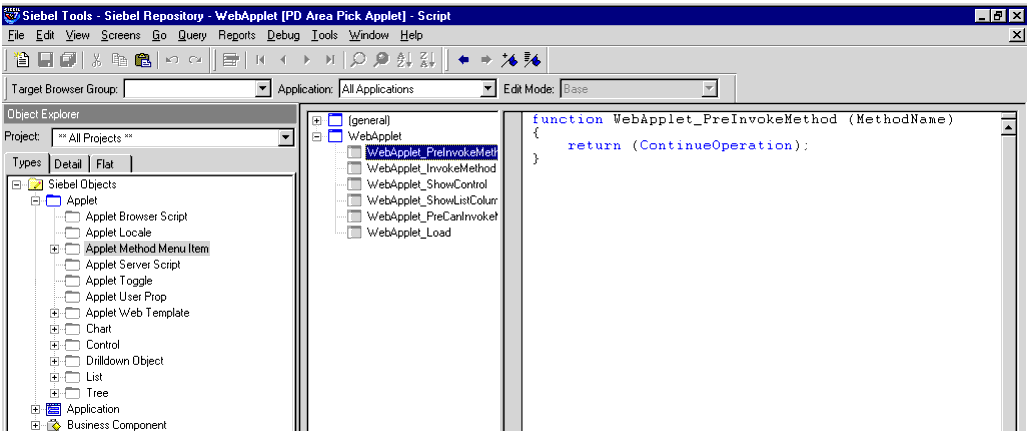Open the Edit menu
This screenshot has width=1029, height=433.
tap(45, 35)
